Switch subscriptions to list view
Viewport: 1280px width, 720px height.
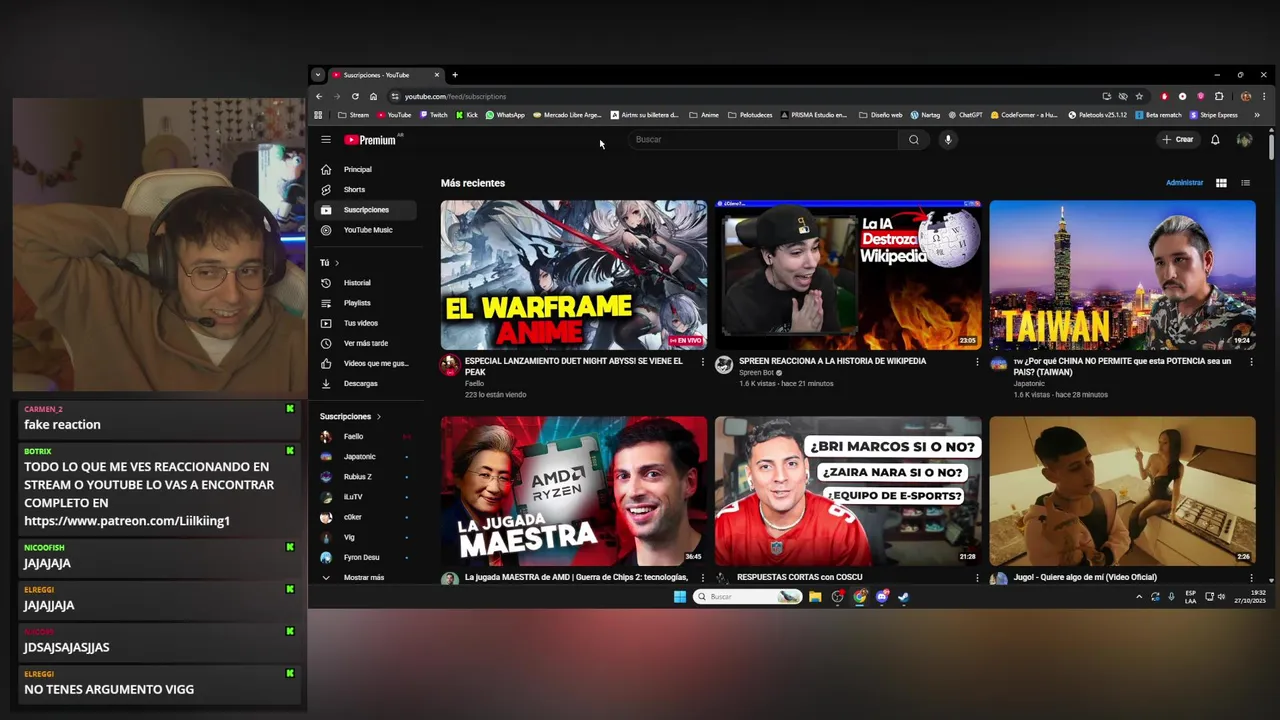pyautogui.click(x=1245, y=183)
